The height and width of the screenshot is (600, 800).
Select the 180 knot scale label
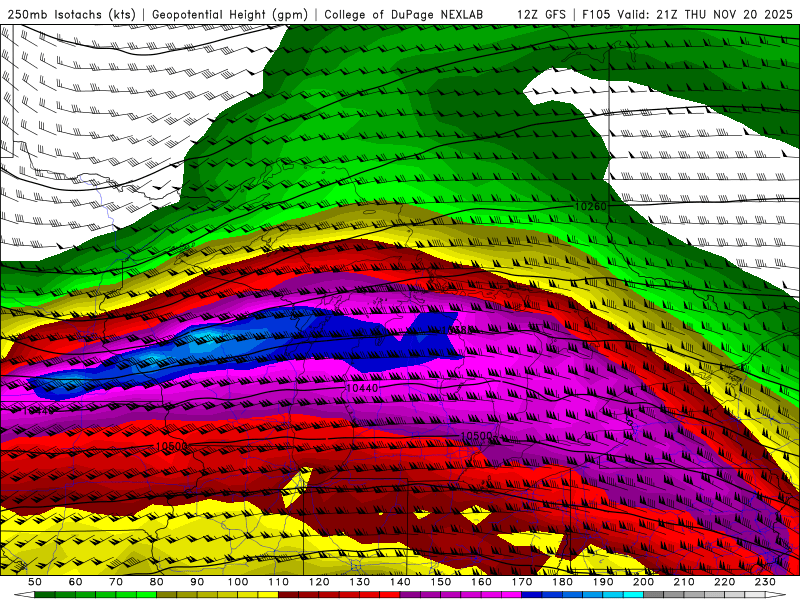(562, 582)
